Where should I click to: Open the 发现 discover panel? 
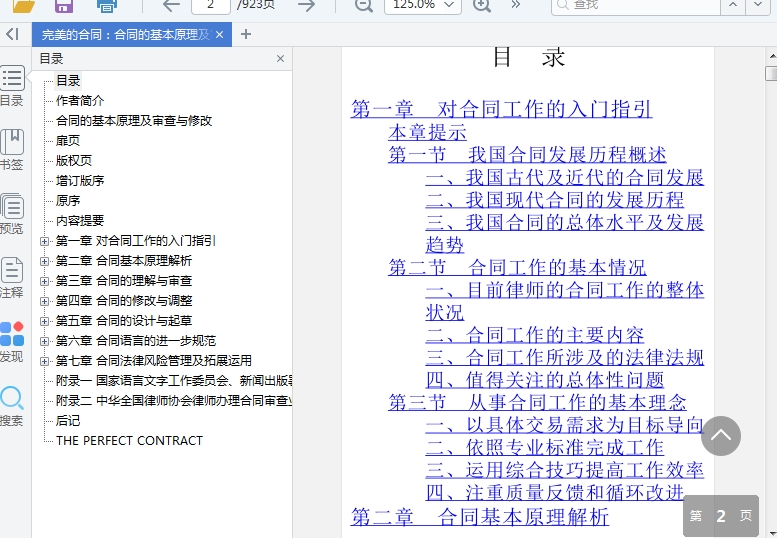[x=12, y=341]
